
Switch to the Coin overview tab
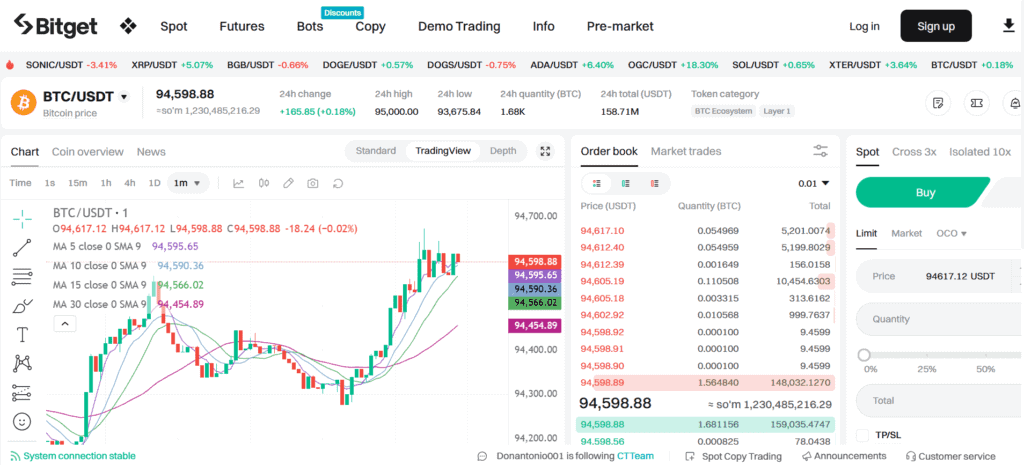coord(88,152)
